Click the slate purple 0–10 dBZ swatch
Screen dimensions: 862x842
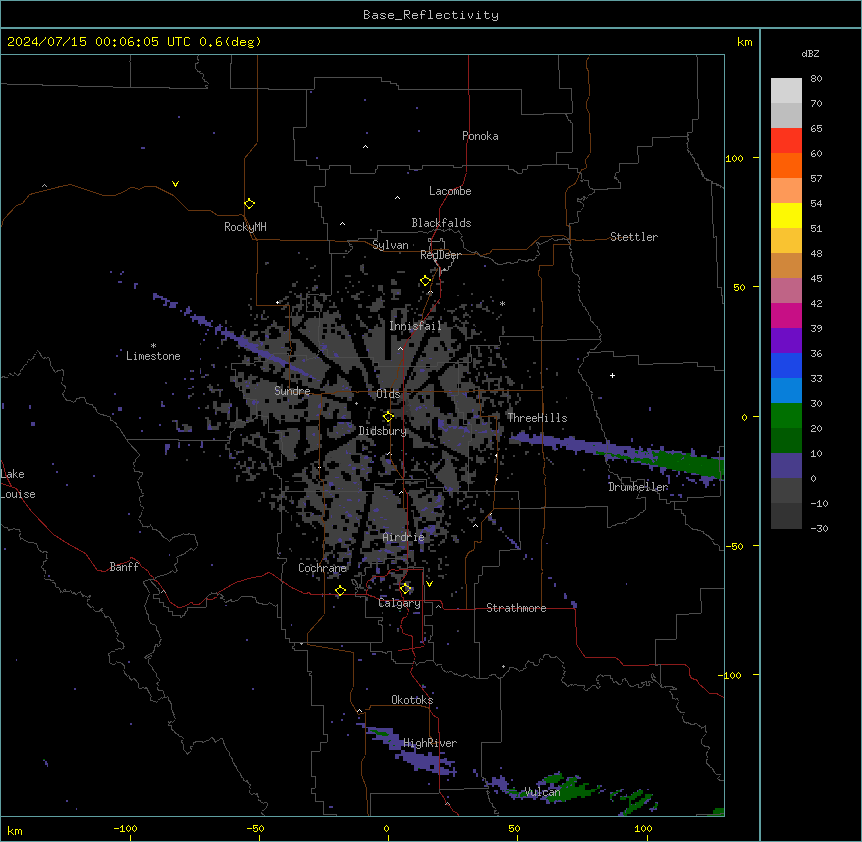(x=786, y=466)
